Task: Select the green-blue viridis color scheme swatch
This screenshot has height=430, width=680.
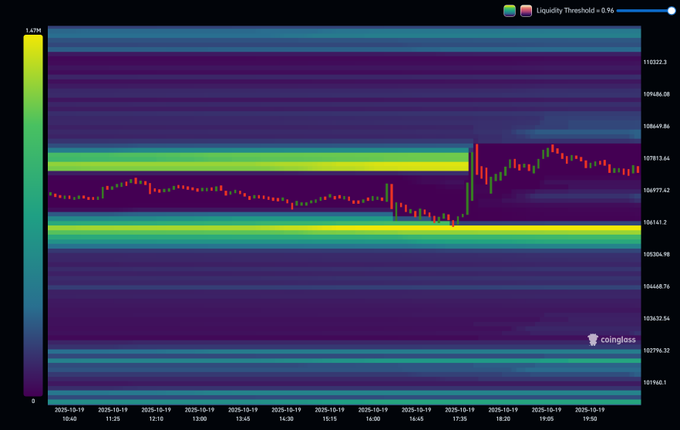Action: (x=510, y=10)
